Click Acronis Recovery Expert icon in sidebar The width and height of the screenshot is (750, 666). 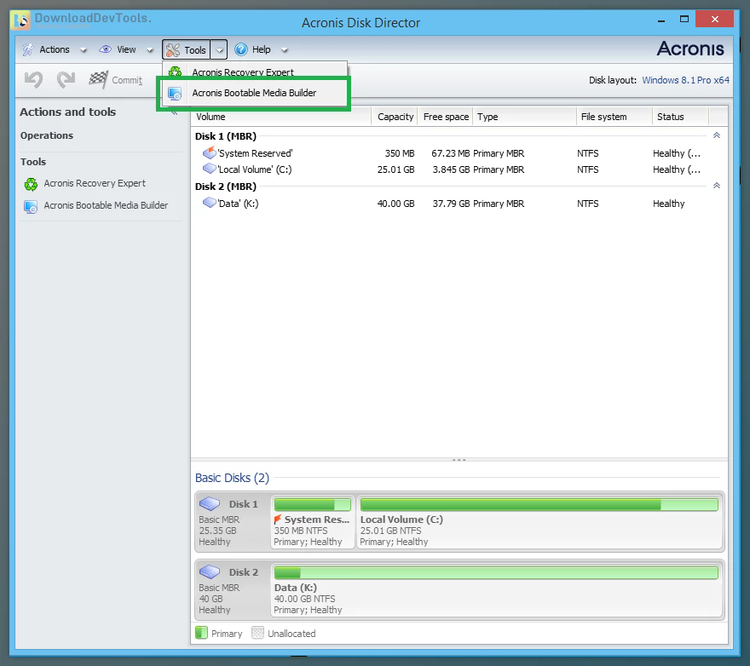pyautogui.click(x=31, y=184)
